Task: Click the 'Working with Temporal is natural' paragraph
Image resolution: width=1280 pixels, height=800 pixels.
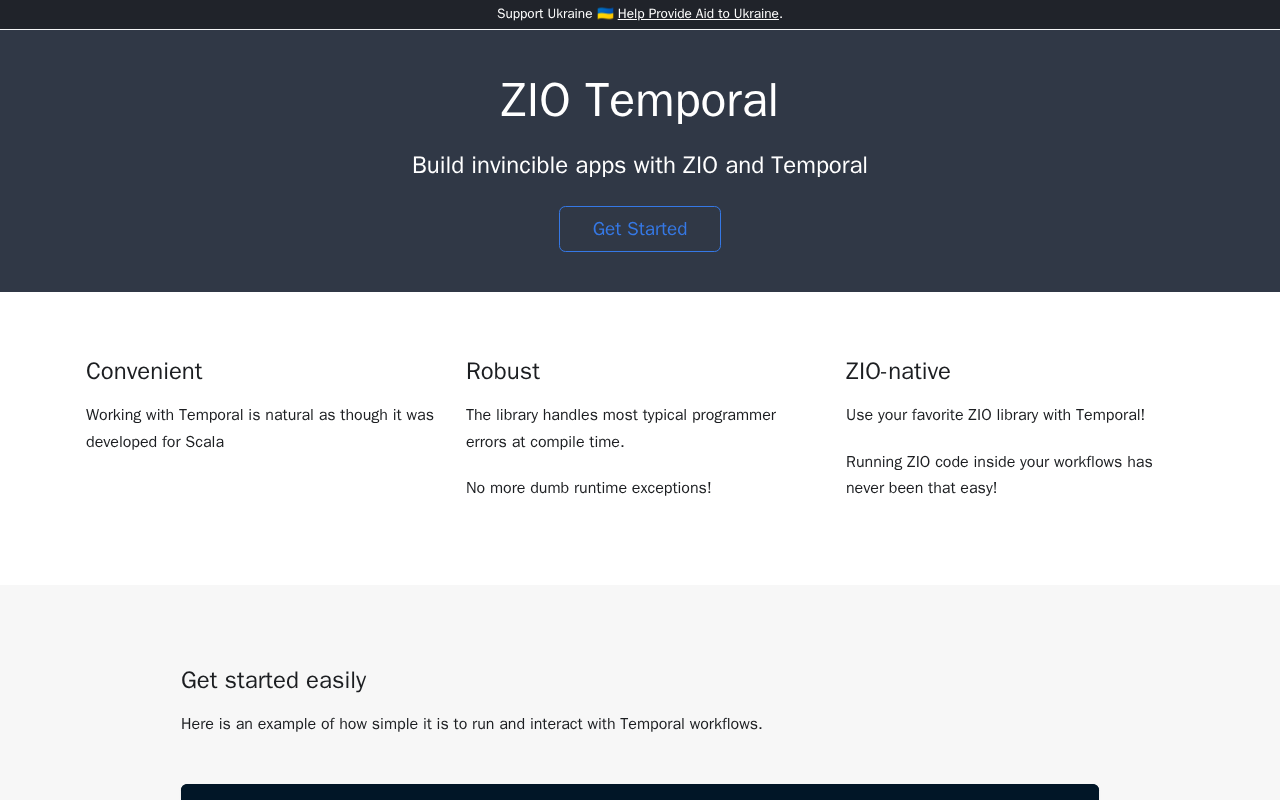Action: tap(260, 415)
